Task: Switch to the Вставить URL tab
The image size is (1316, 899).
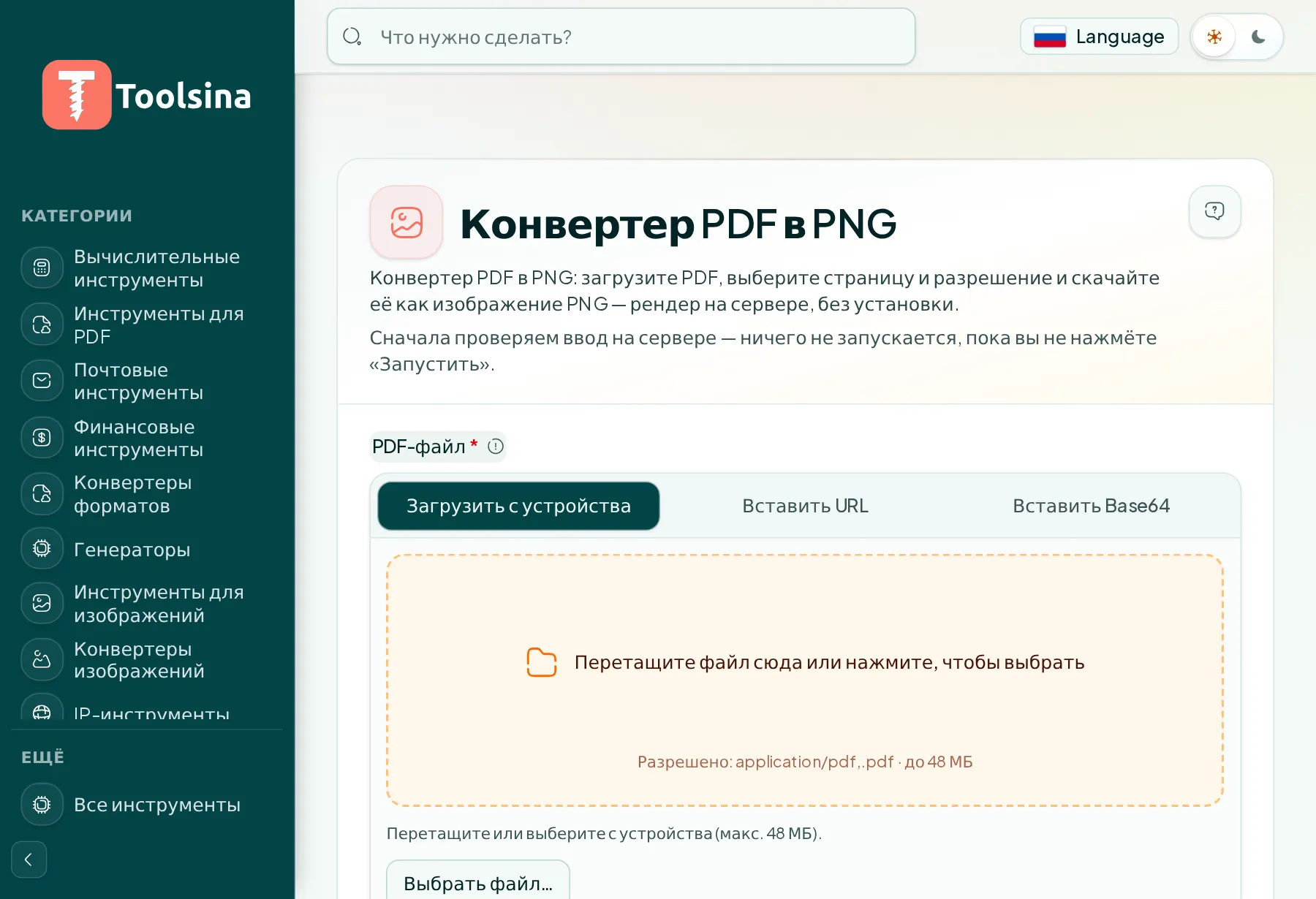Action: 805,506
